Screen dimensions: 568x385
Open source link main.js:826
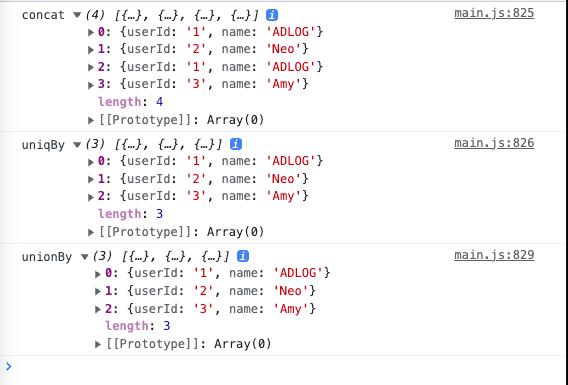click(x=494, y=143)
